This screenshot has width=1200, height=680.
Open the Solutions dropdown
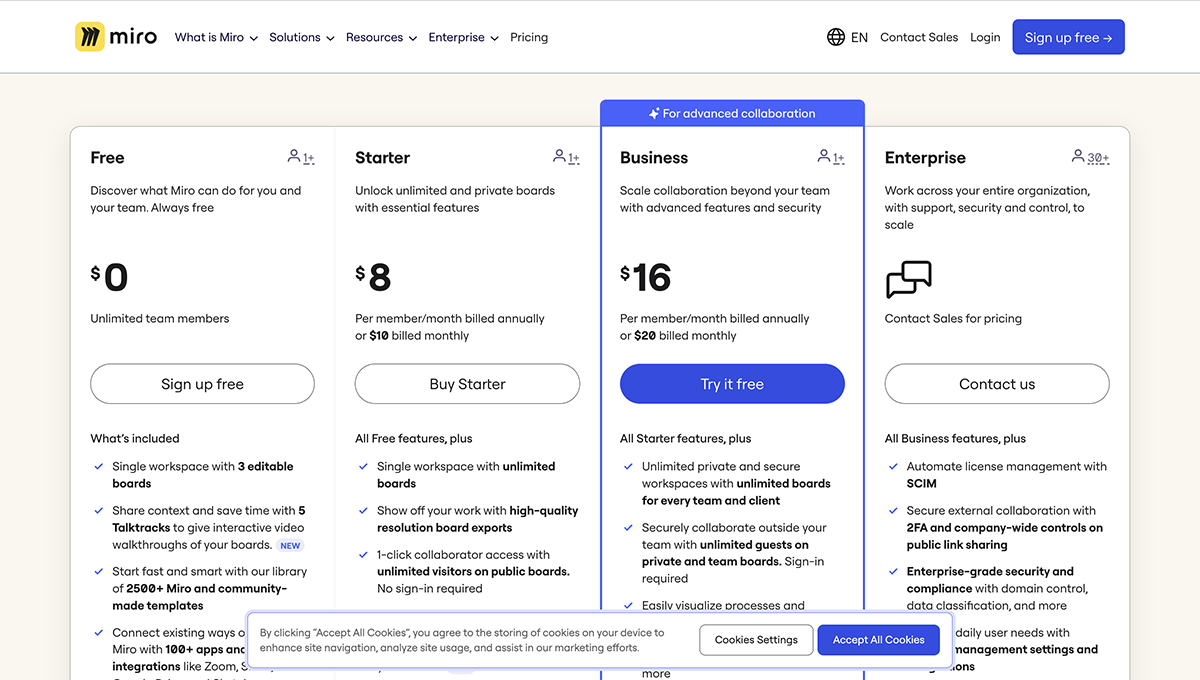click(x=301, y=37)
